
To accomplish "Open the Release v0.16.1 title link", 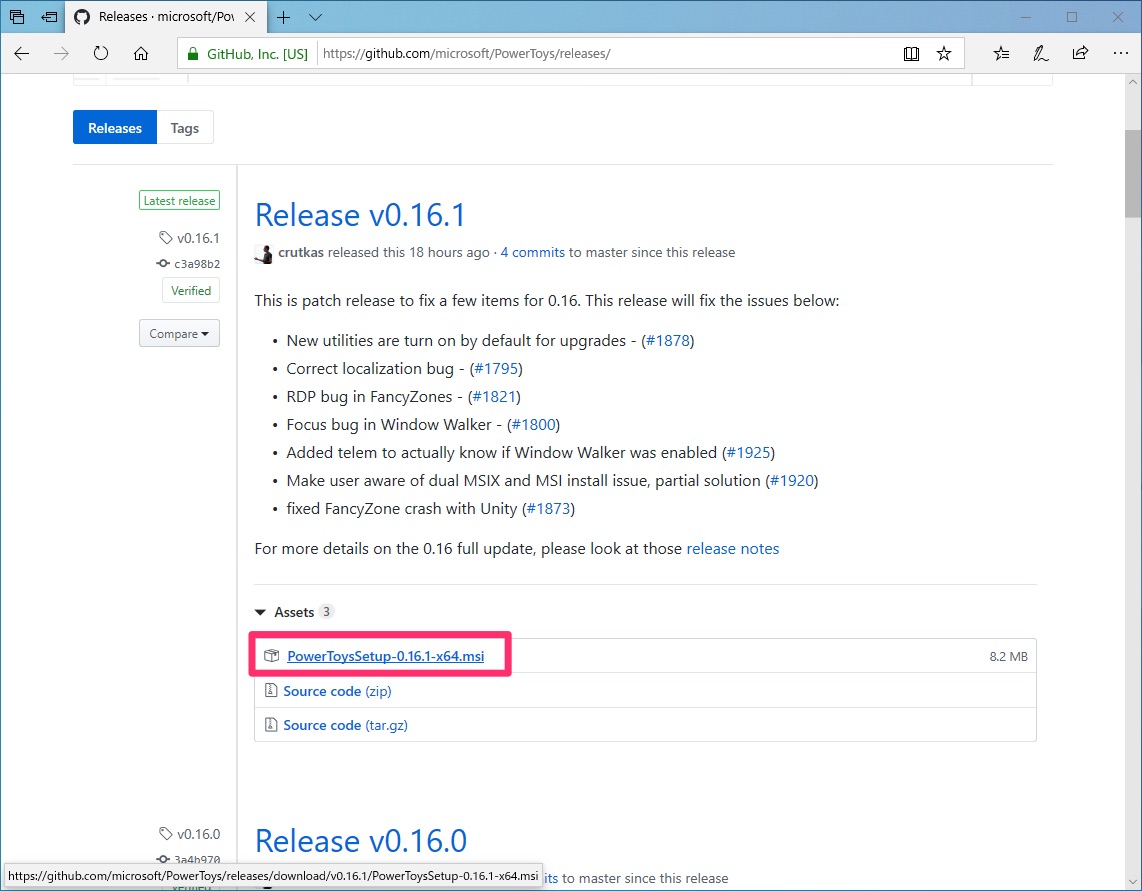I will (360, 215).
